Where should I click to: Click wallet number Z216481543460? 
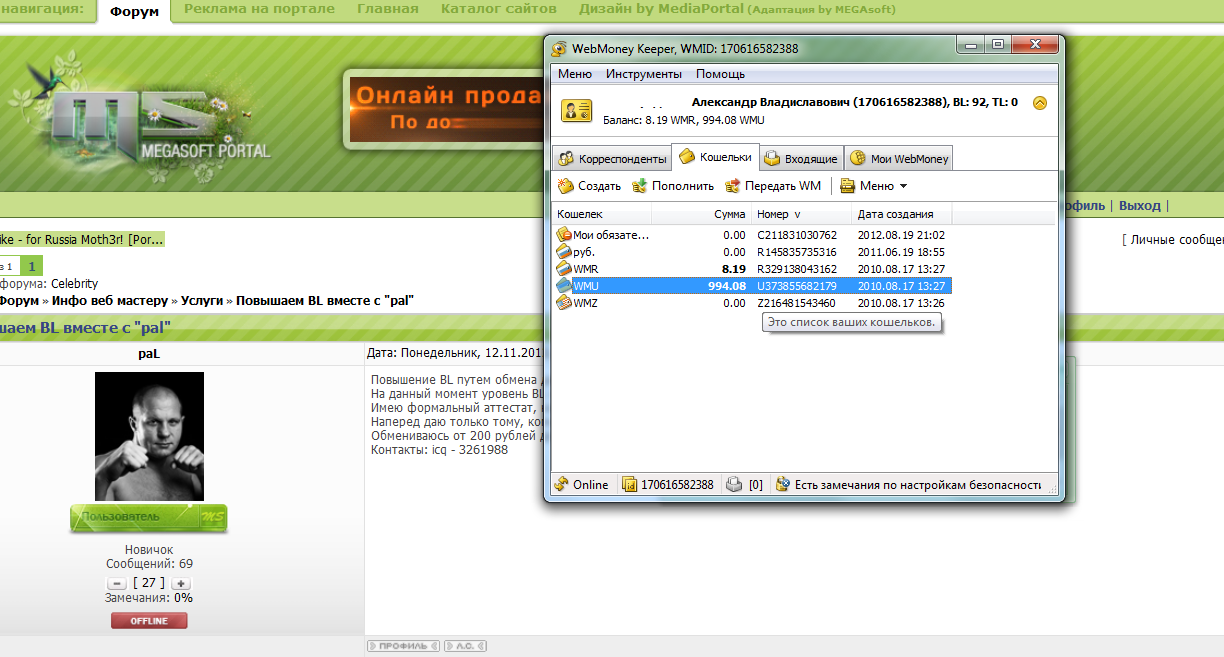[797, 303]
